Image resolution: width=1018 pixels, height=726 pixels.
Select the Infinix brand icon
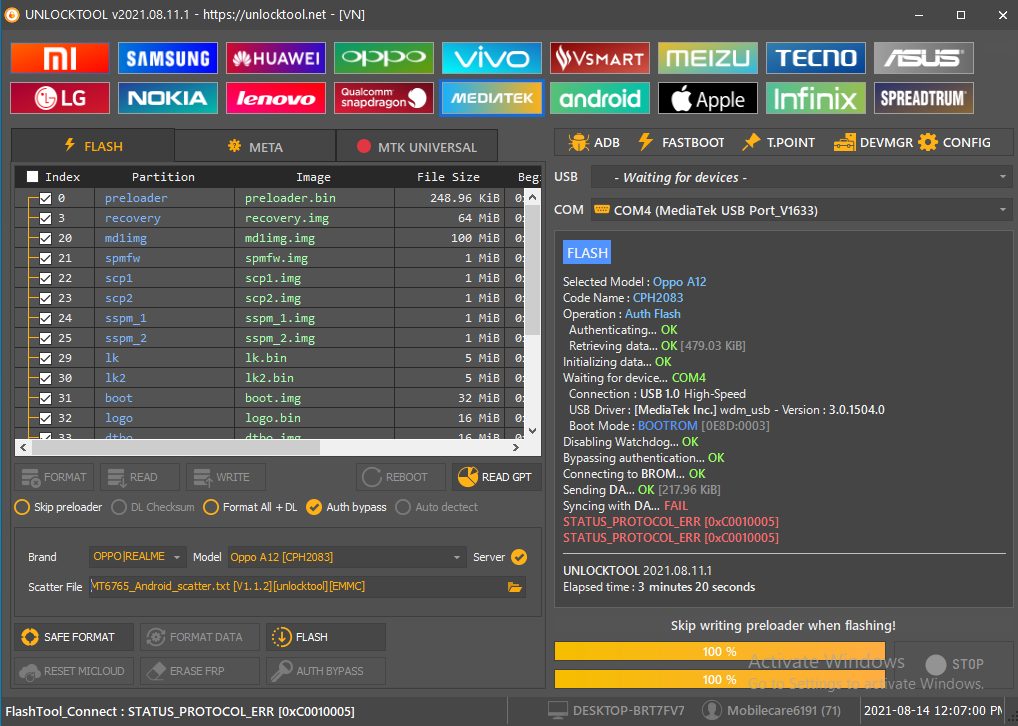coord(815,98)
